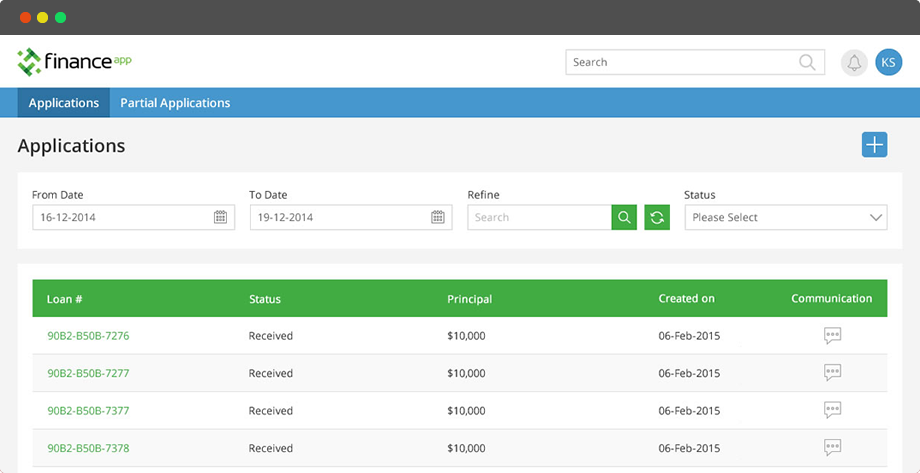Add a new application with plus button

[x=874, y=144]
